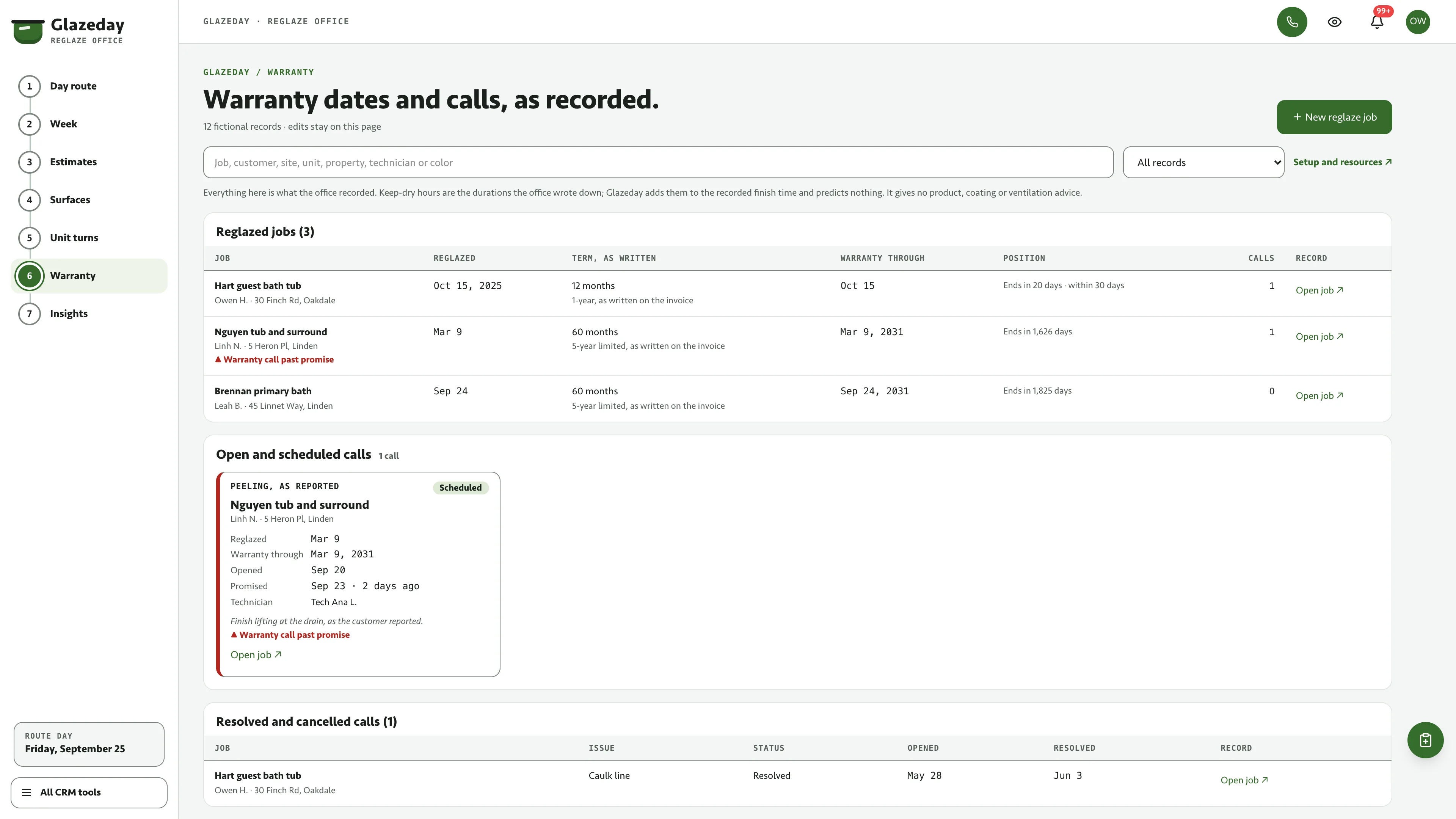Click the Glazeday logo icon

pos(28,31)
